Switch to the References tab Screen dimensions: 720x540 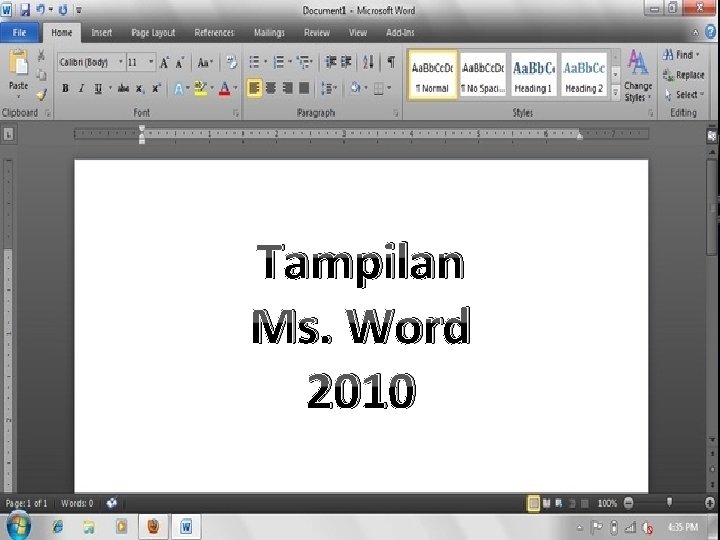point(214,33)
